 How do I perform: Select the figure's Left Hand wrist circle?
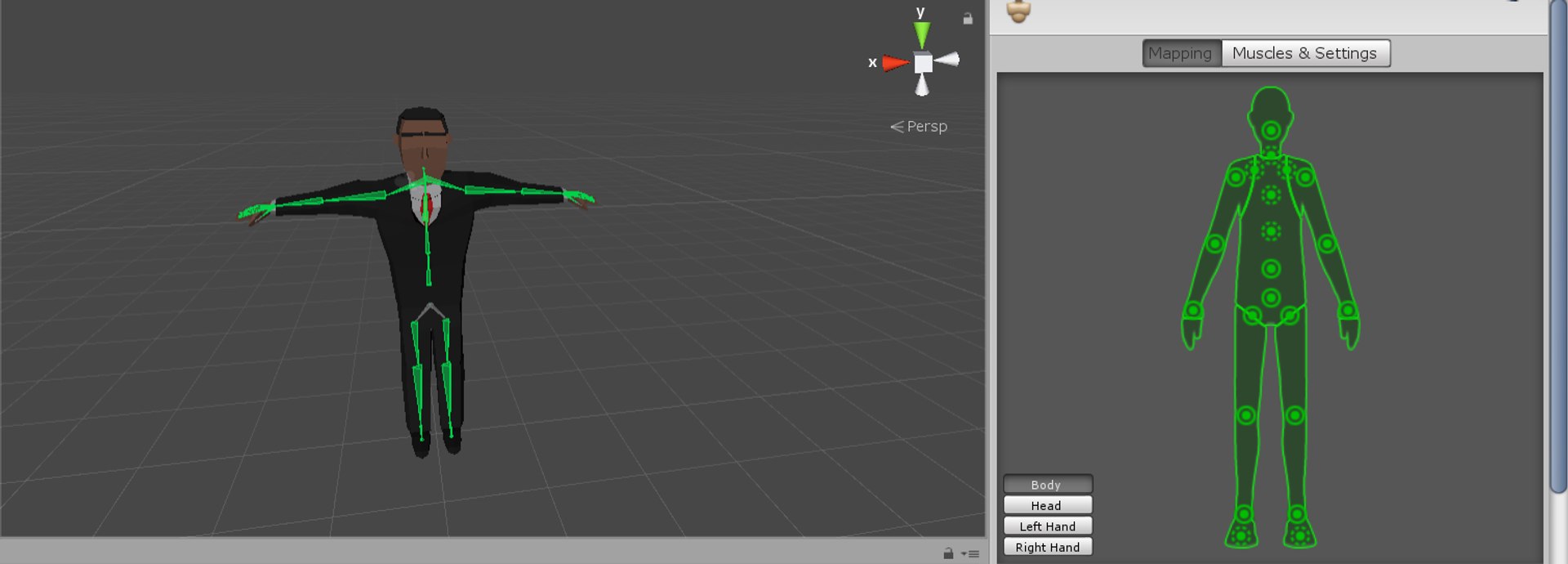tap(1347, 311)
